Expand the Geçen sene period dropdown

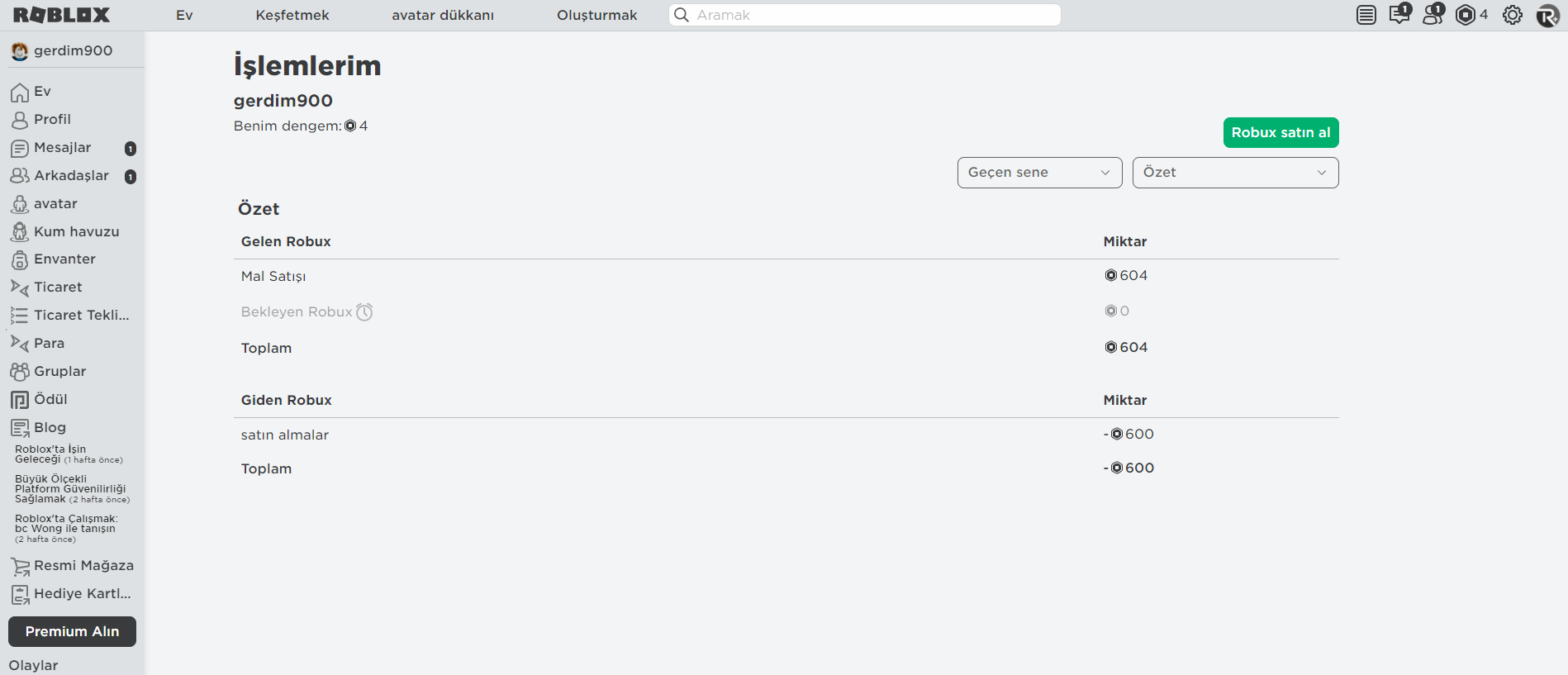coord(1039,173)
